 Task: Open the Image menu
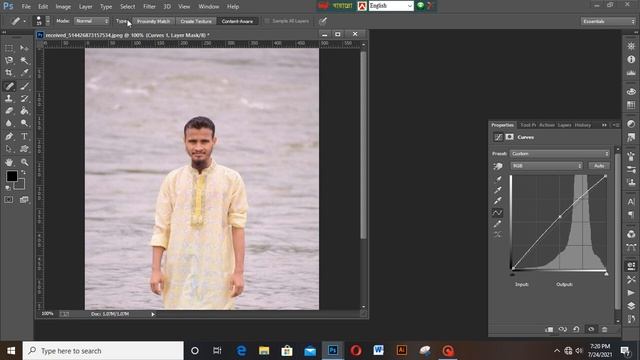(63, 7)
